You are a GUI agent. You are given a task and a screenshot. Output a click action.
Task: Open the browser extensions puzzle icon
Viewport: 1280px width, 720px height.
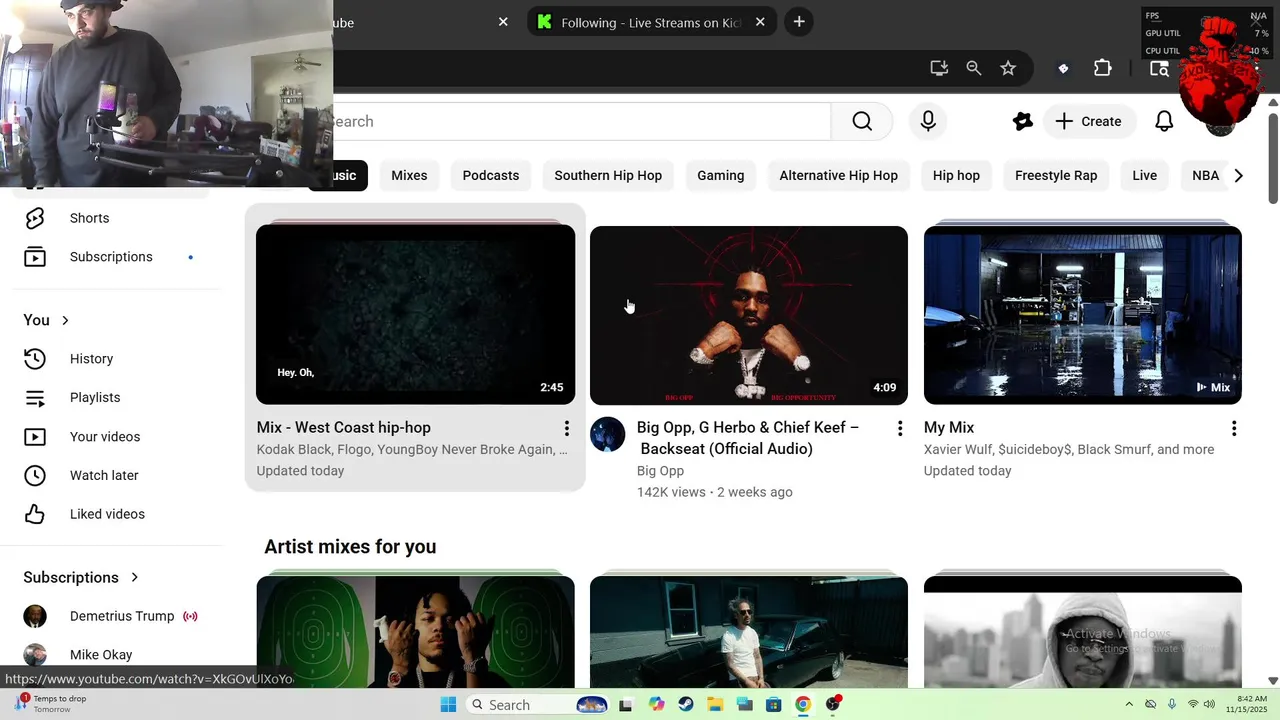click(1102, 68)
